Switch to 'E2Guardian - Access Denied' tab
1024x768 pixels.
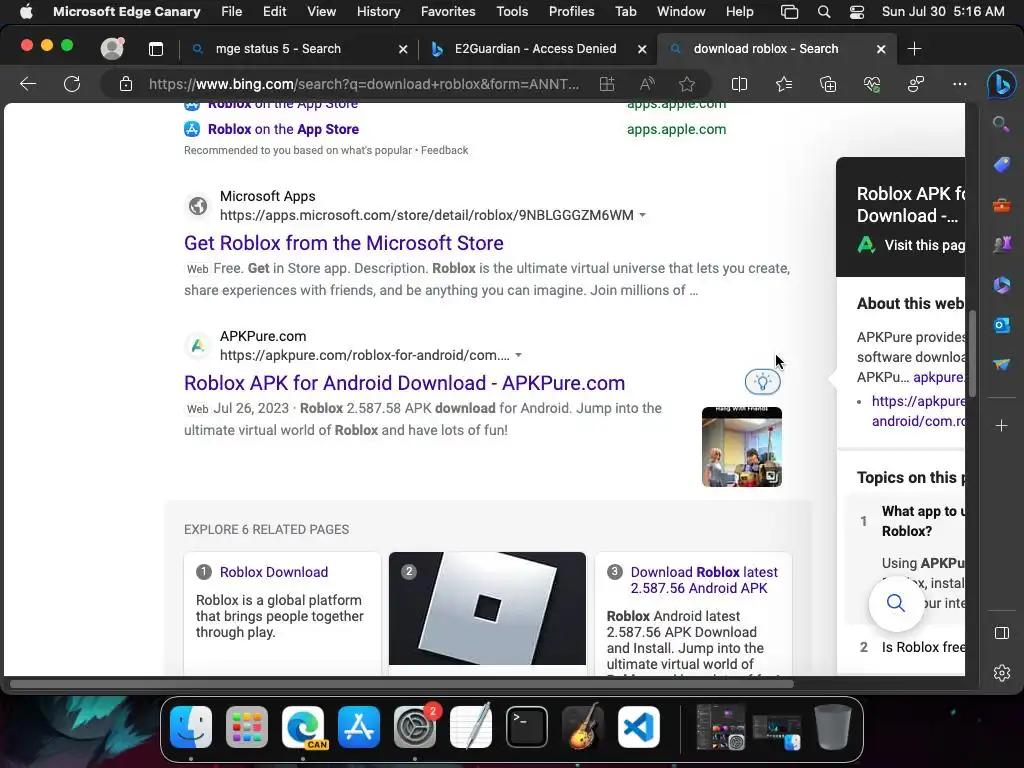(x=536, y=49)
